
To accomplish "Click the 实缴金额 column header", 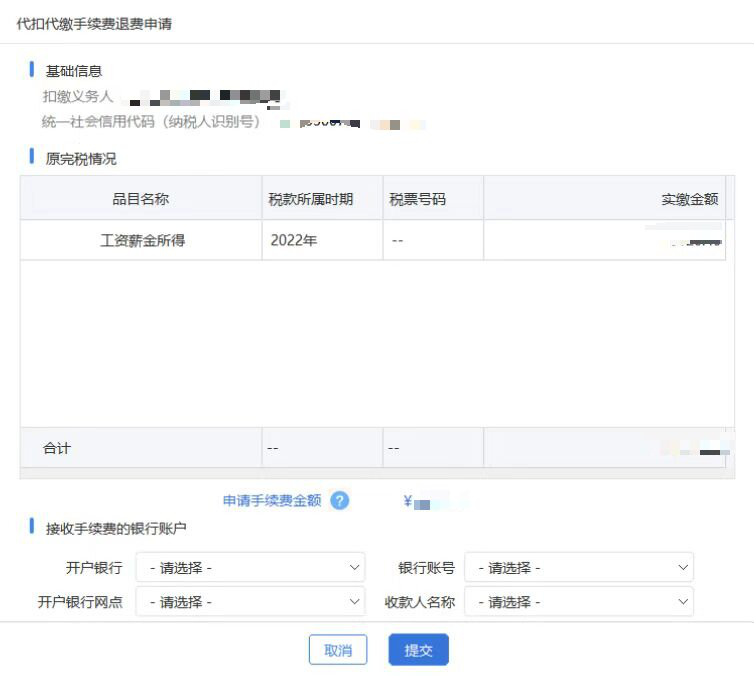I will [x=604, y=199].
